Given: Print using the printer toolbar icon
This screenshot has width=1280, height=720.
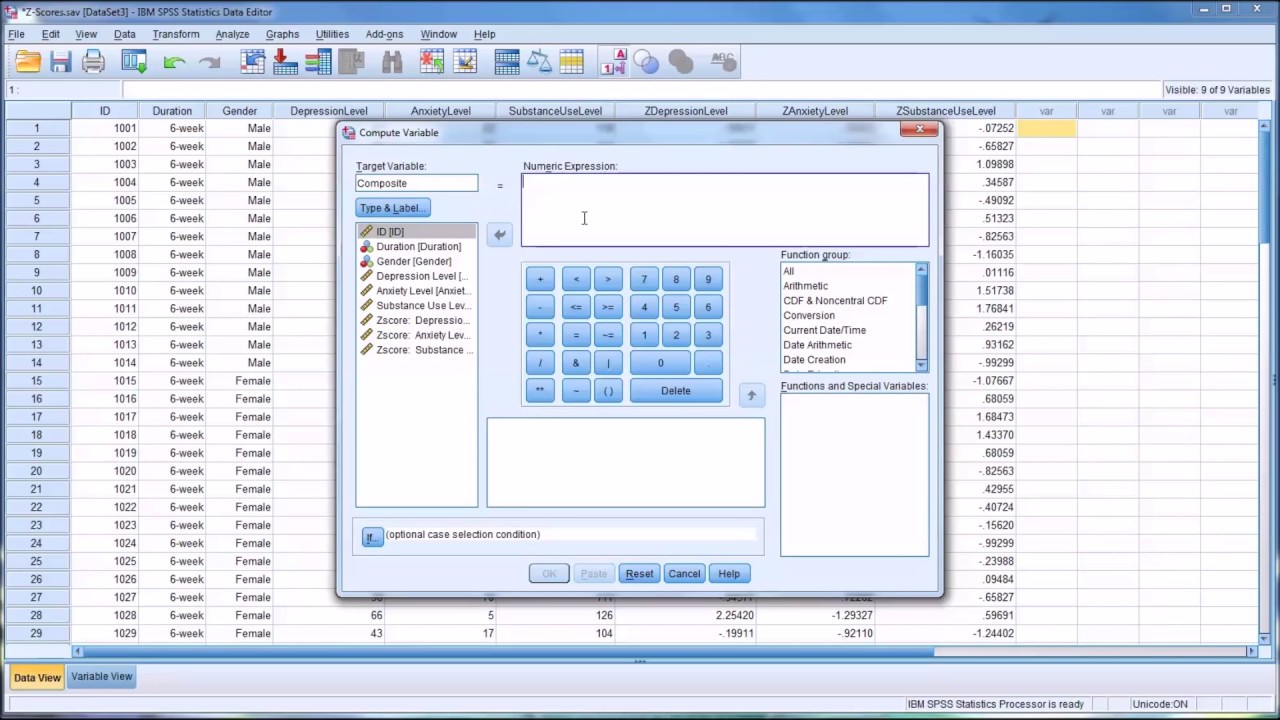Looking at the screenshot, I should (x=94, y=62).
